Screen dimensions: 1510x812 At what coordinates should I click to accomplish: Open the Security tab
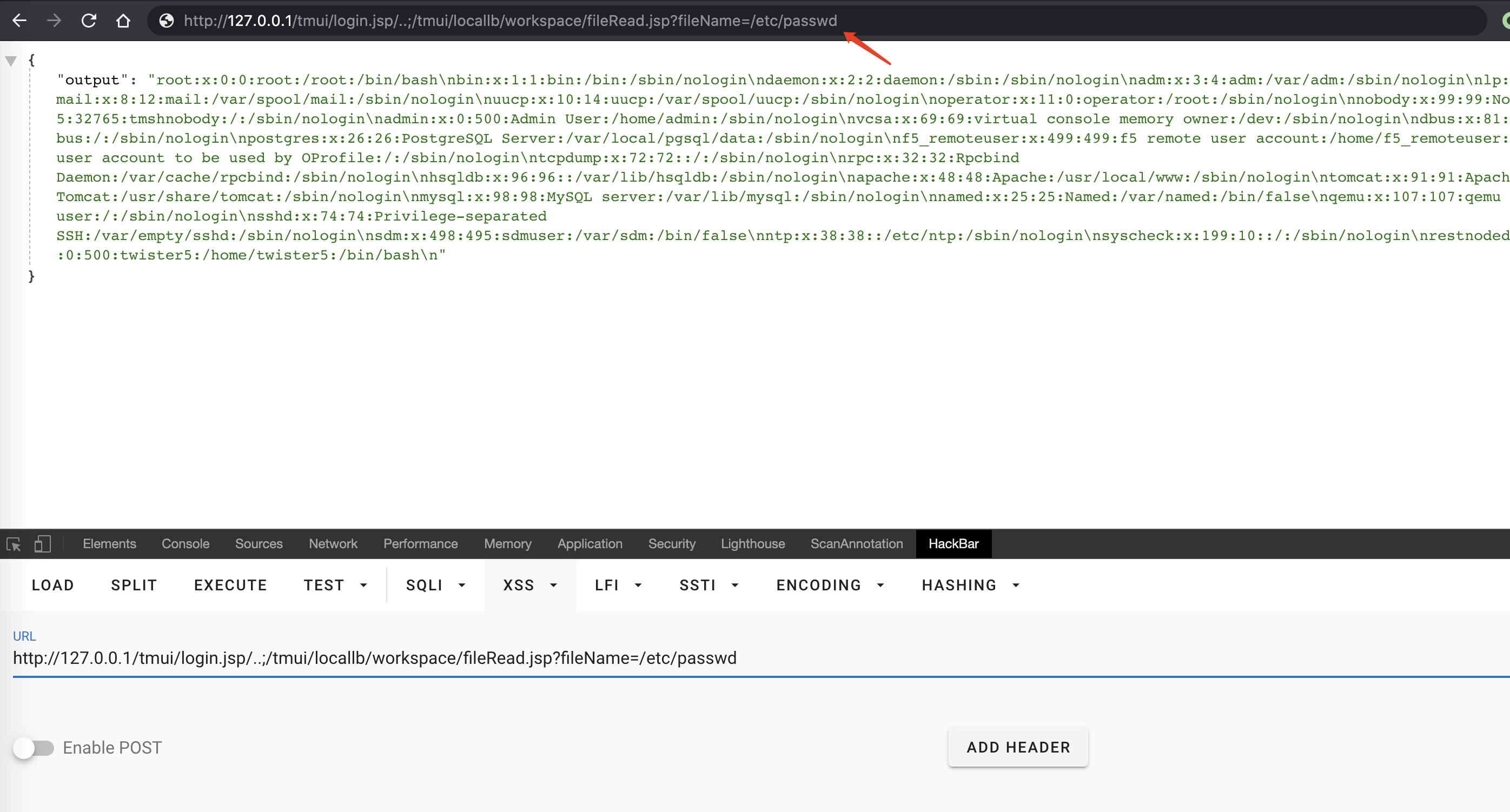[672, 544]
